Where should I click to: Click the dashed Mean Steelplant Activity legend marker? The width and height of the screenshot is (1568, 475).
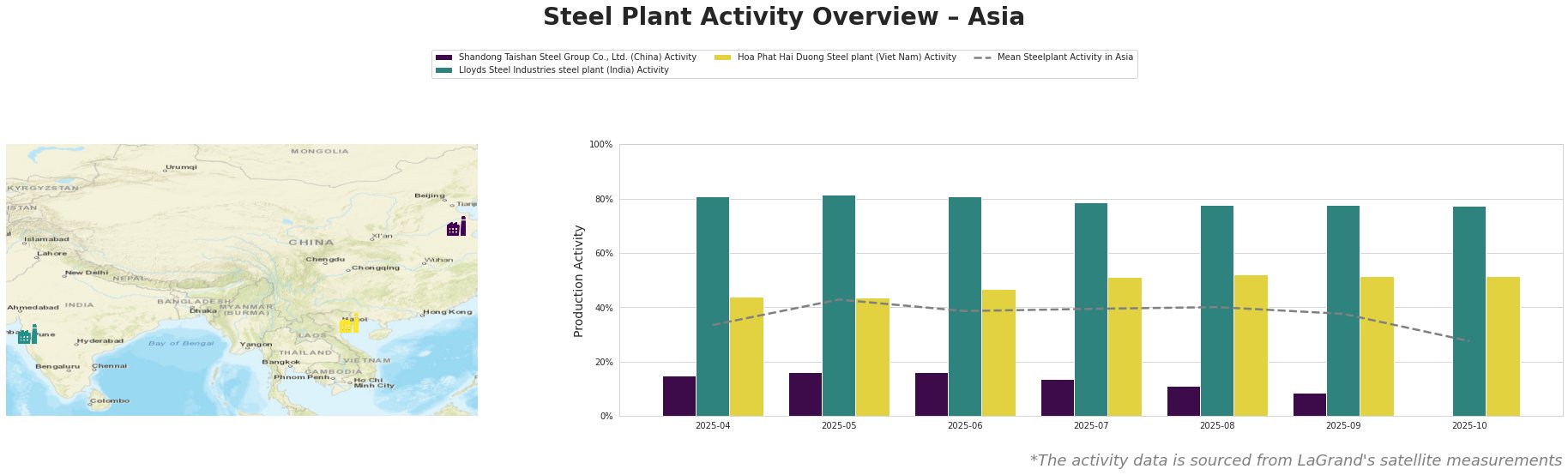click(983, 57)
